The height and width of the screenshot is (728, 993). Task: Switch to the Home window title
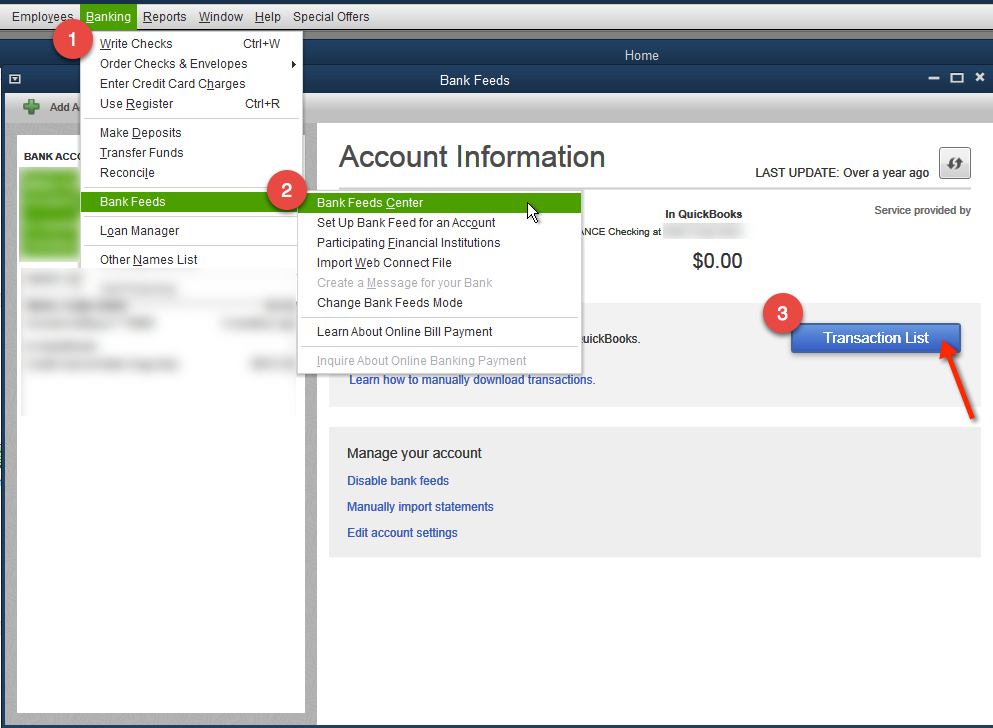tap(642, 56)
